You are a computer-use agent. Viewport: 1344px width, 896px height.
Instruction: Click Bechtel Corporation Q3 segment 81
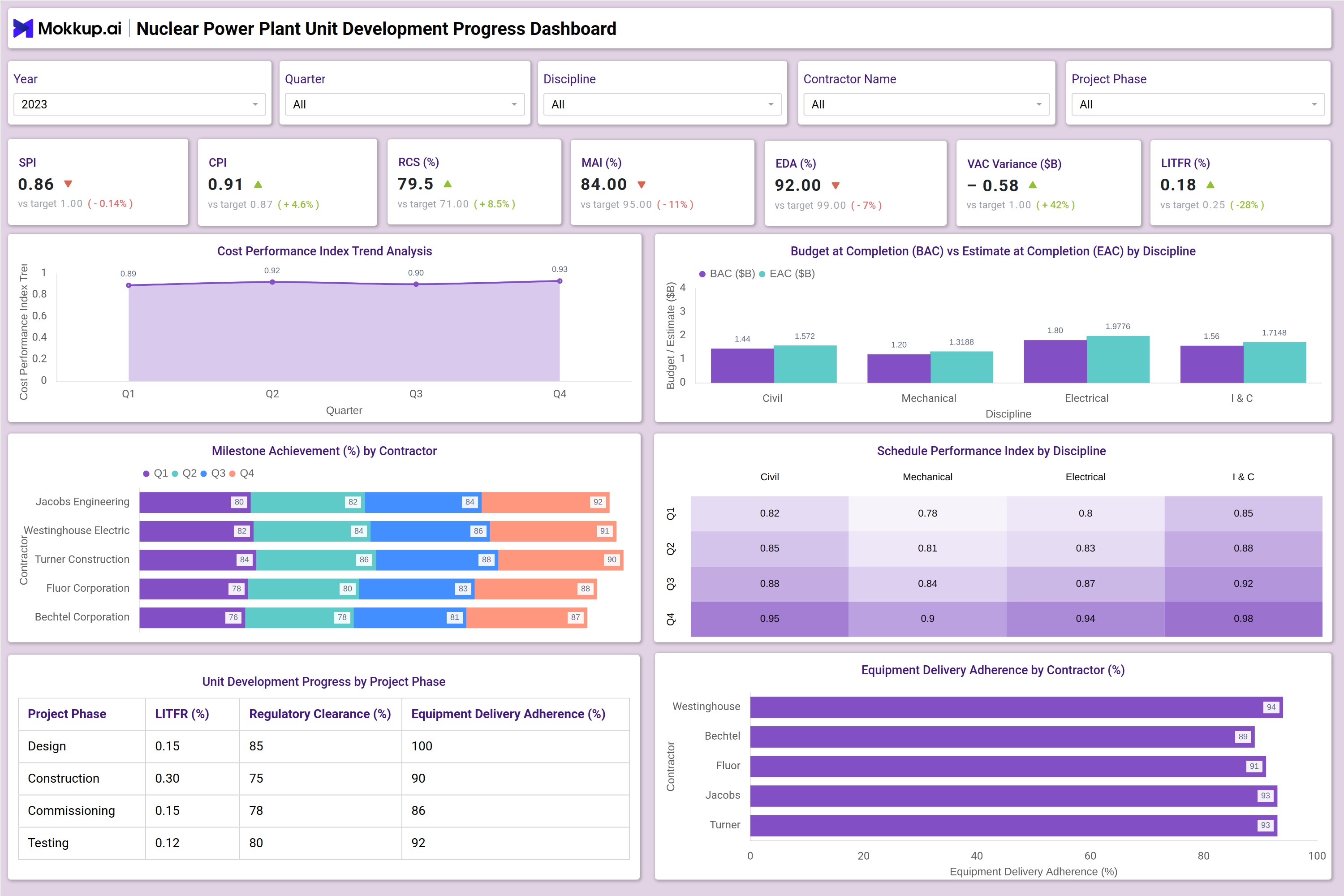click(410, 617)
